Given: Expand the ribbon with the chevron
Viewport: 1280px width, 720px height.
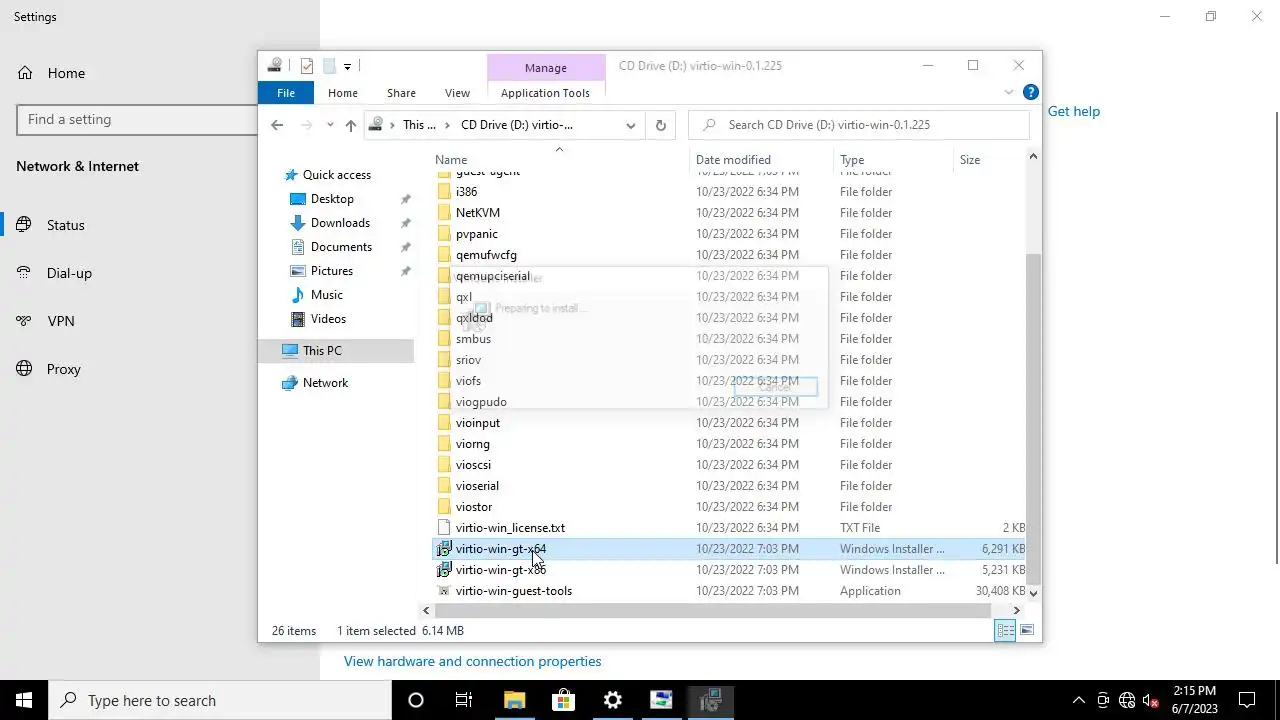Looking at the screenshot, I should click(1009, 92).
